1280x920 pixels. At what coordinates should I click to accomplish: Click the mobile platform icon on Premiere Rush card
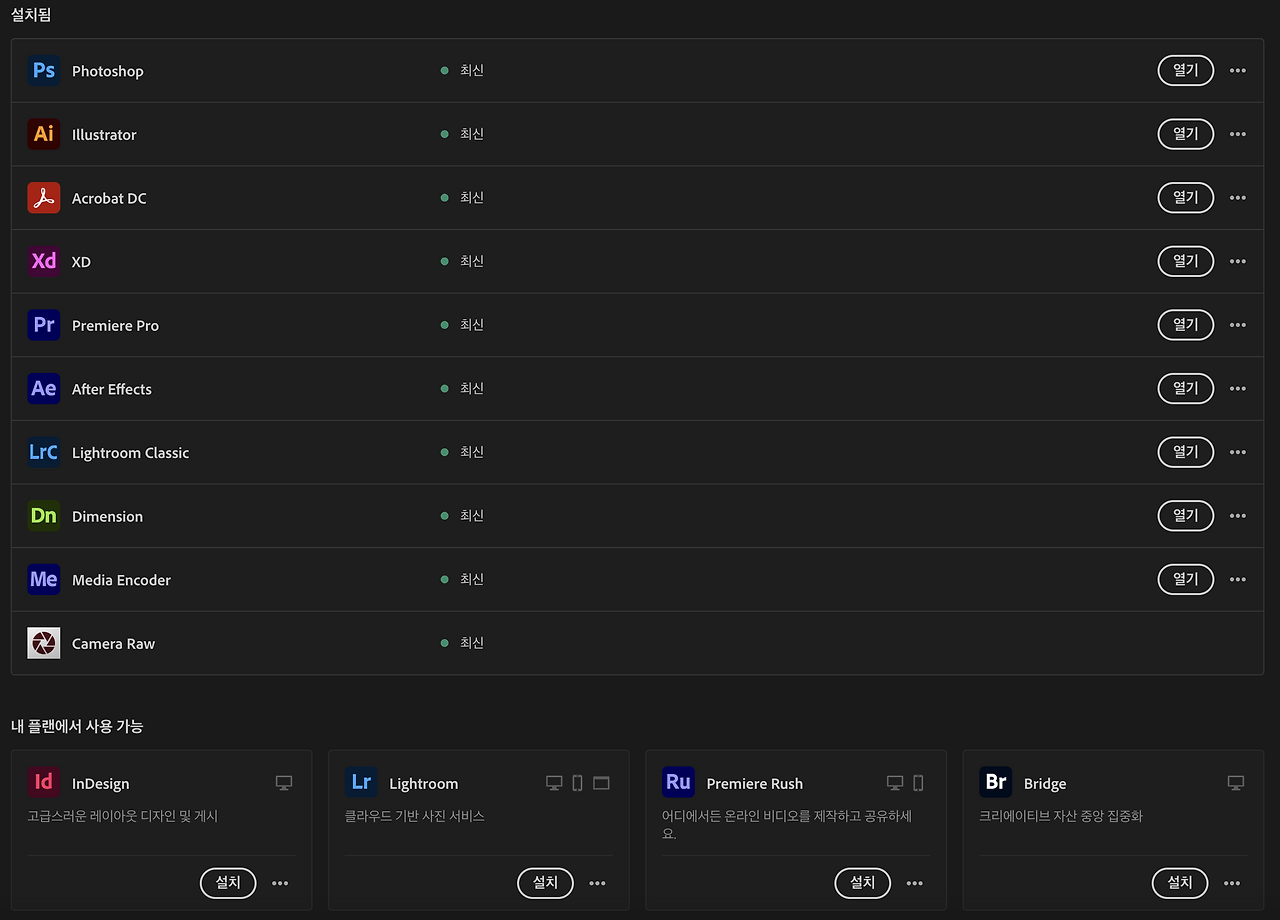click(x=918, y=783)
